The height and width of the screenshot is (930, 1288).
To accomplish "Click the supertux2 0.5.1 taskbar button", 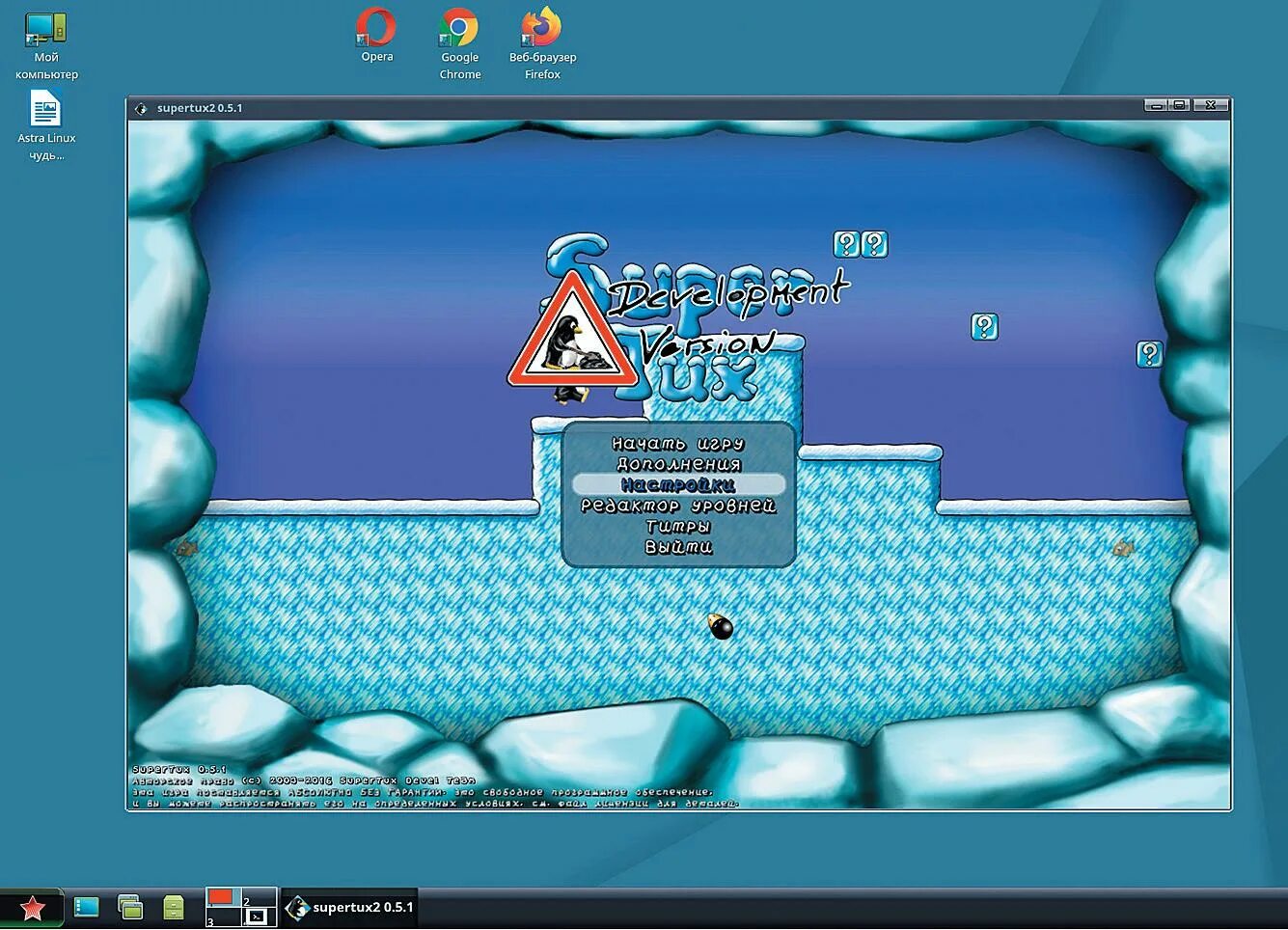I will pyautogui.click(x=350, y=908).
